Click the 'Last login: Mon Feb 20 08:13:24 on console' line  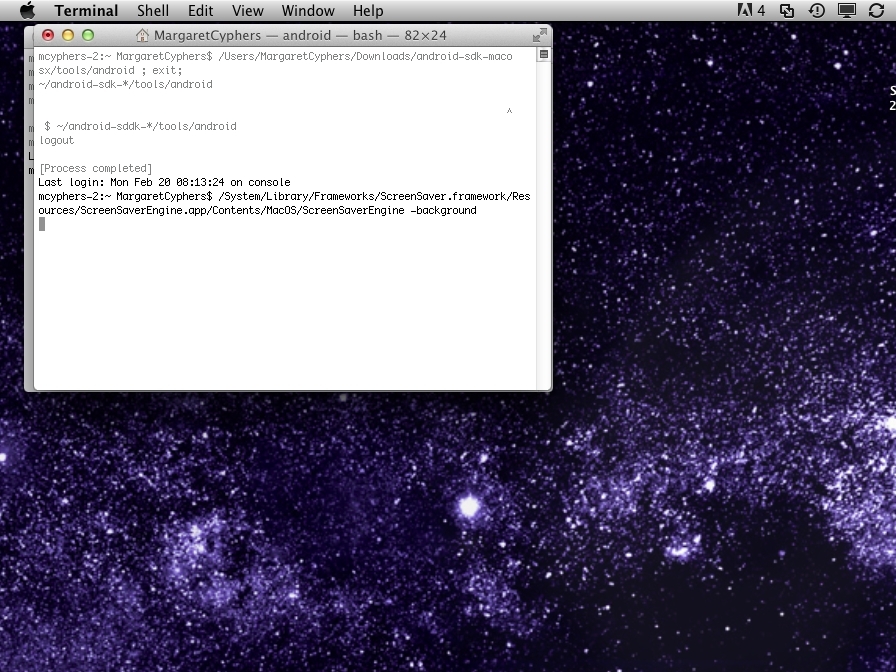(x=165, y=182)
